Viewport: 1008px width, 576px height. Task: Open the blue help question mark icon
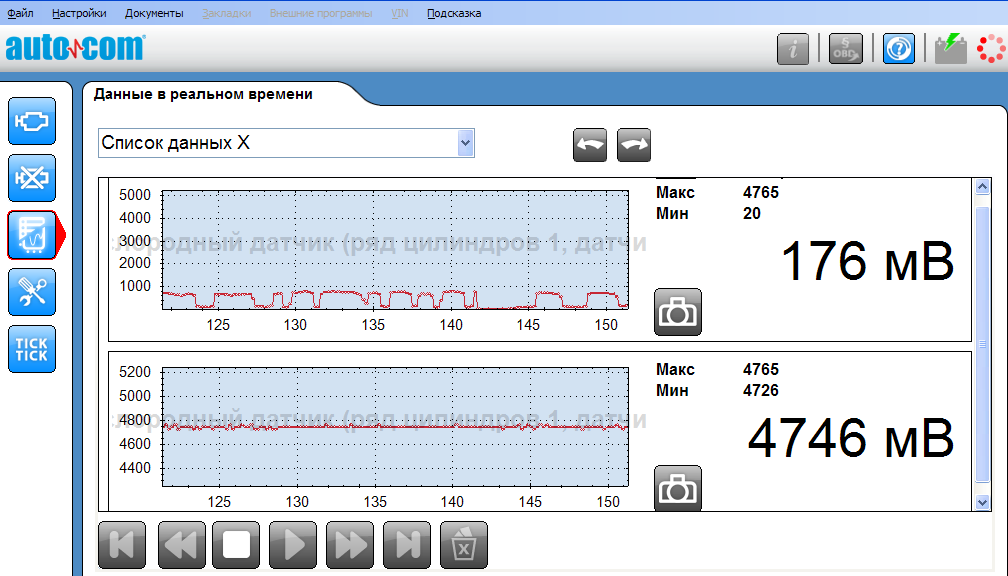(898, 49)
